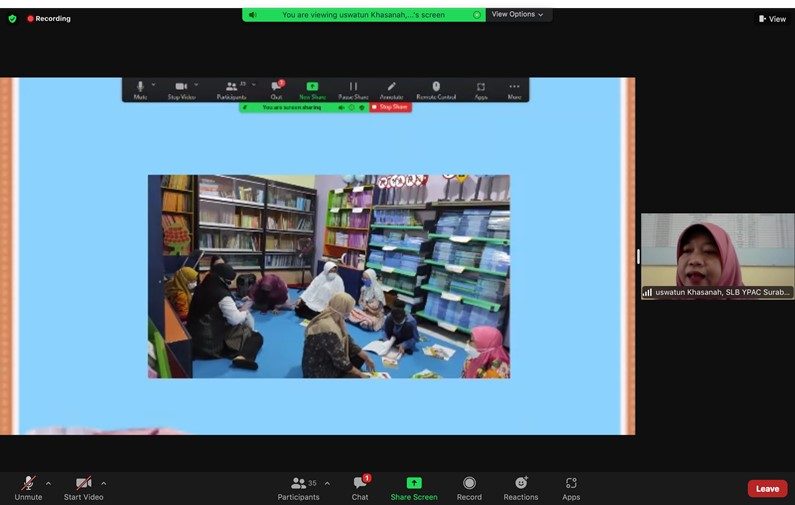Start Video using the camera button

(83, 485)
